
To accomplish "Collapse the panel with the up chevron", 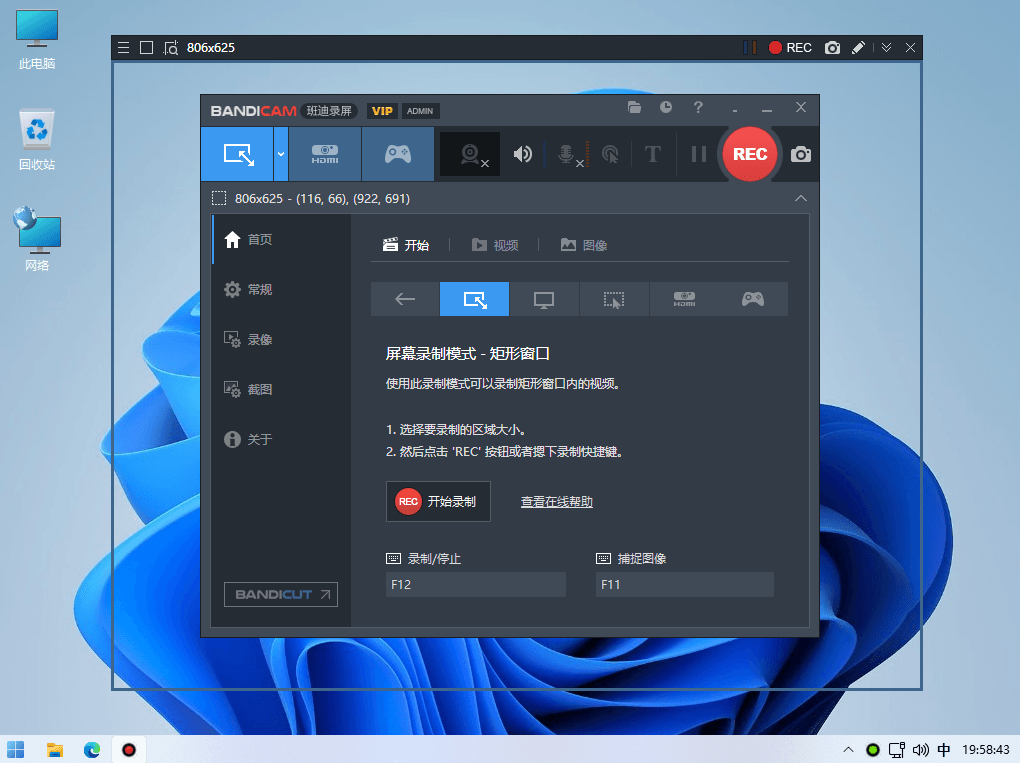I will 801,198.
